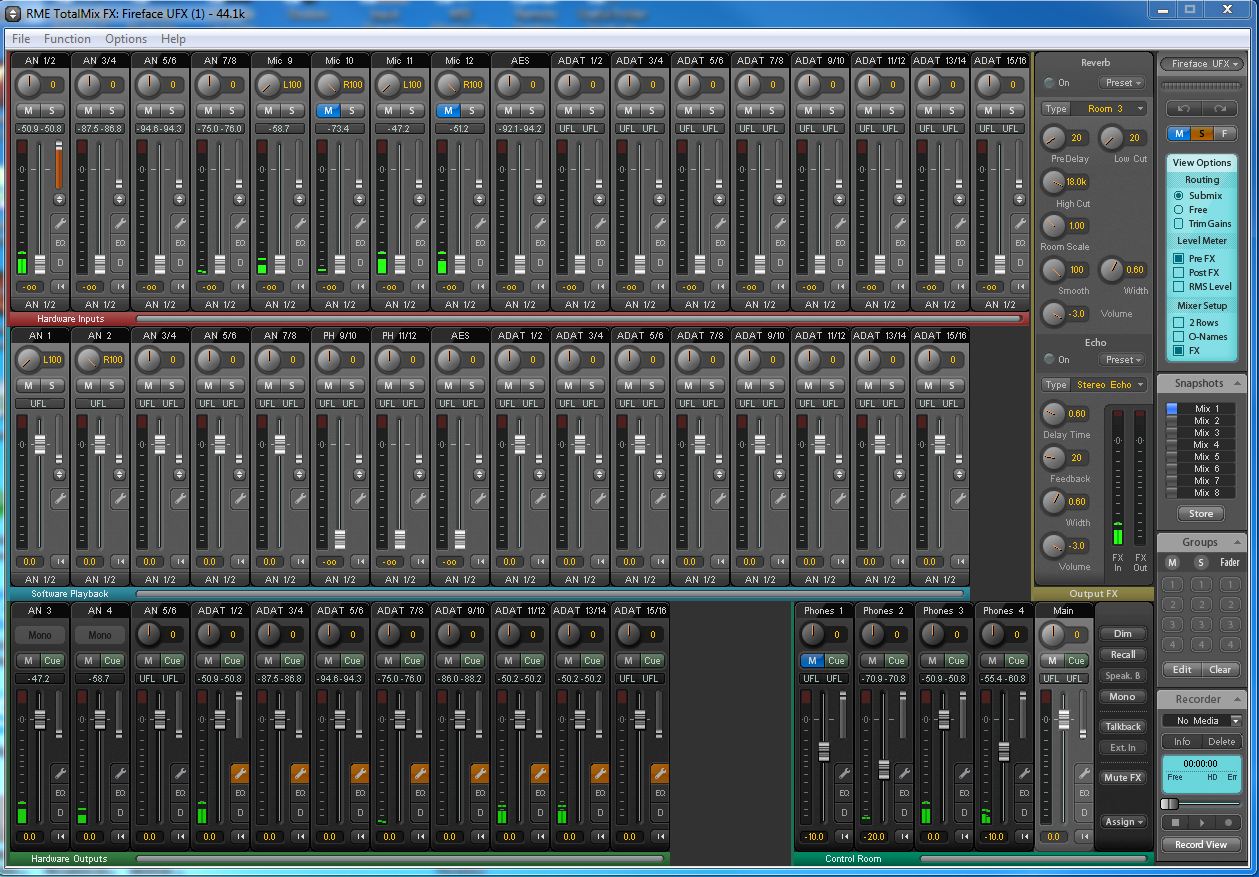Screen dimensions: 1259x877
Task: Click Groups Solo S round button
Action: tap(1201, 562)
